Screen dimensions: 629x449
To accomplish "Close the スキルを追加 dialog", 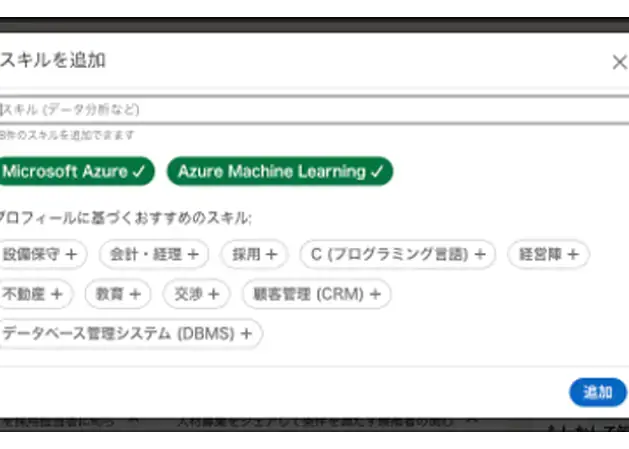I will click(619, 62).
